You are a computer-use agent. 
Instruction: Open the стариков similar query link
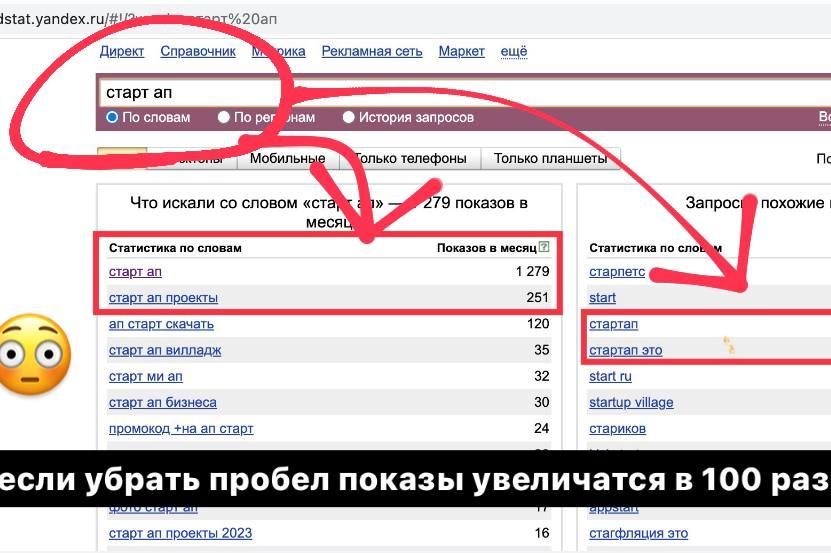[617, 428]
